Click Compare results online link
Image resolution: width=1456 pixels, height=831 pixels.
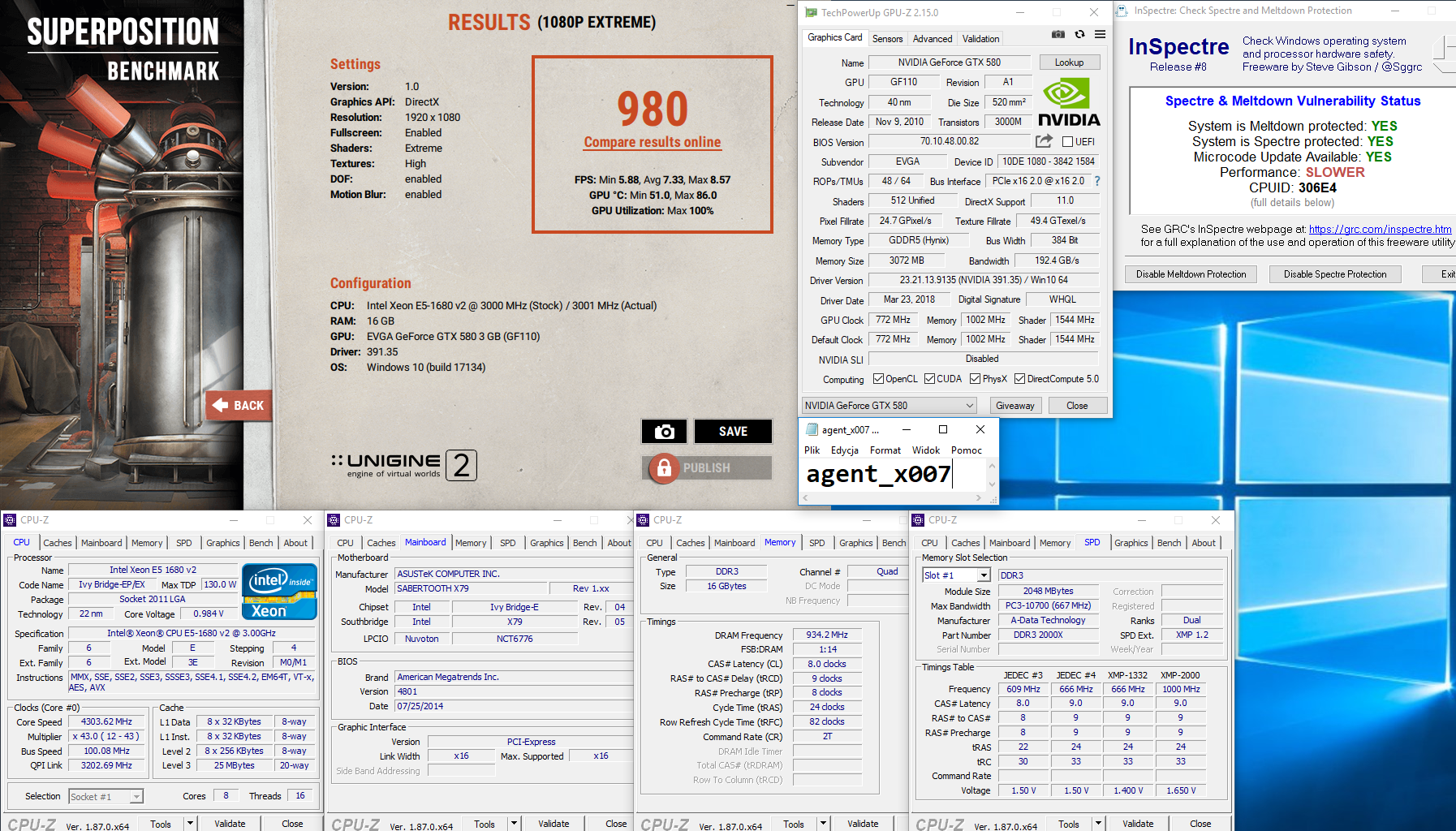click(x=653, y=142)
